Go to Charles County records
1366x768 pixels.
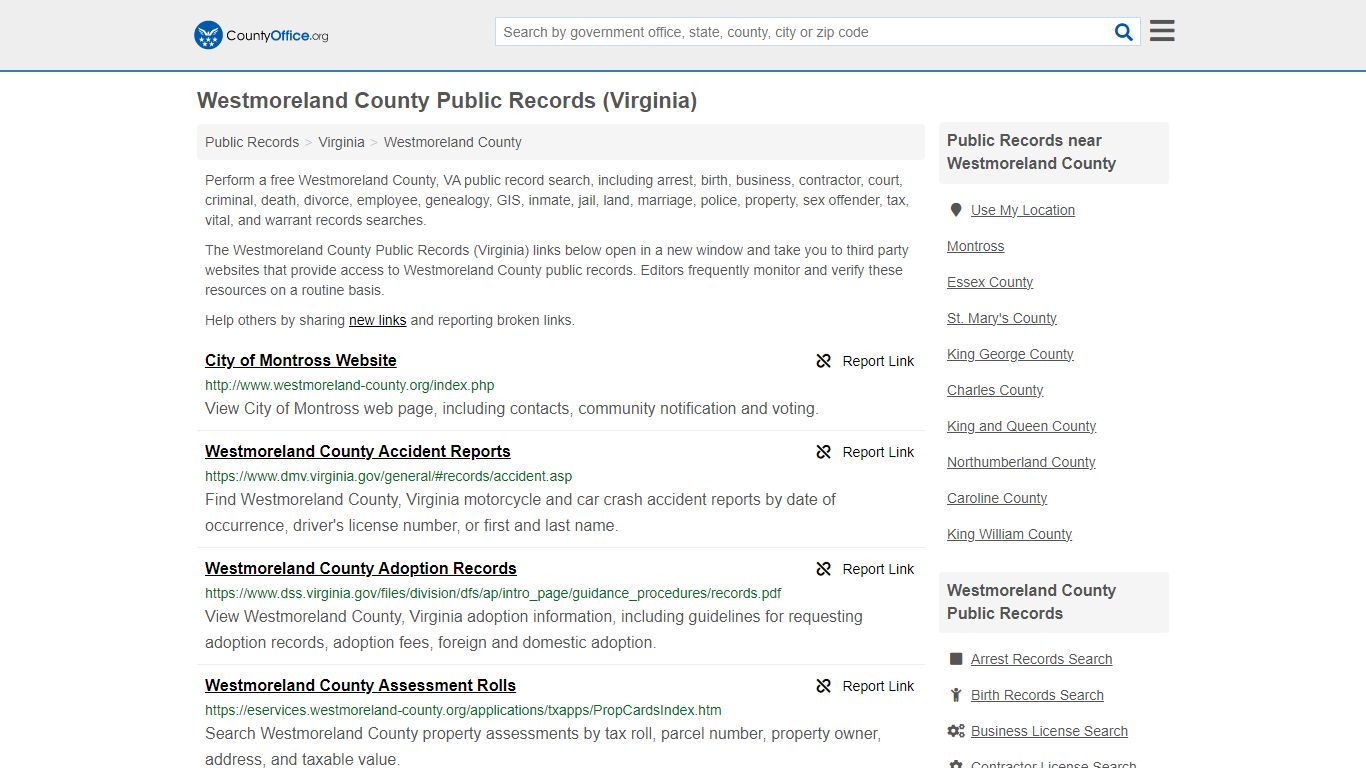pos(995,390)
